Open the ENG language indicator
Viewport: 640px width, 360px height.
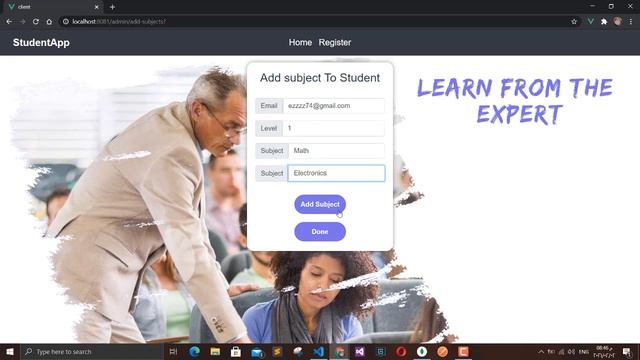[x=584, y=351]
